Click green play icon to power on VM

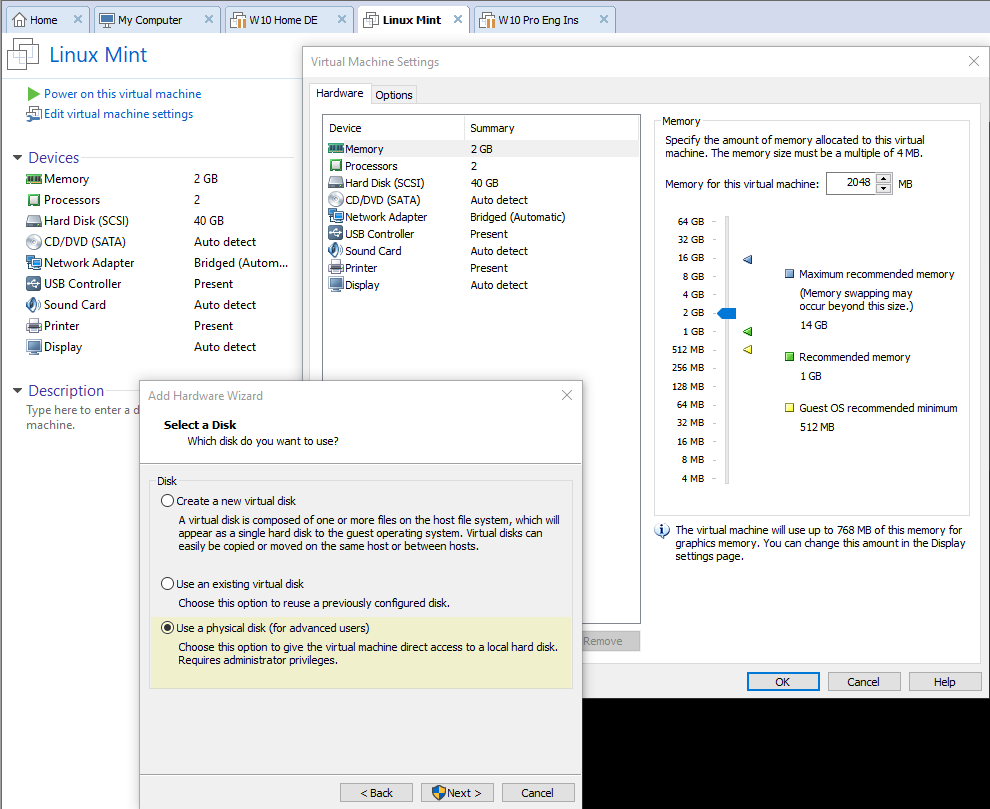(x=33, y=94)
